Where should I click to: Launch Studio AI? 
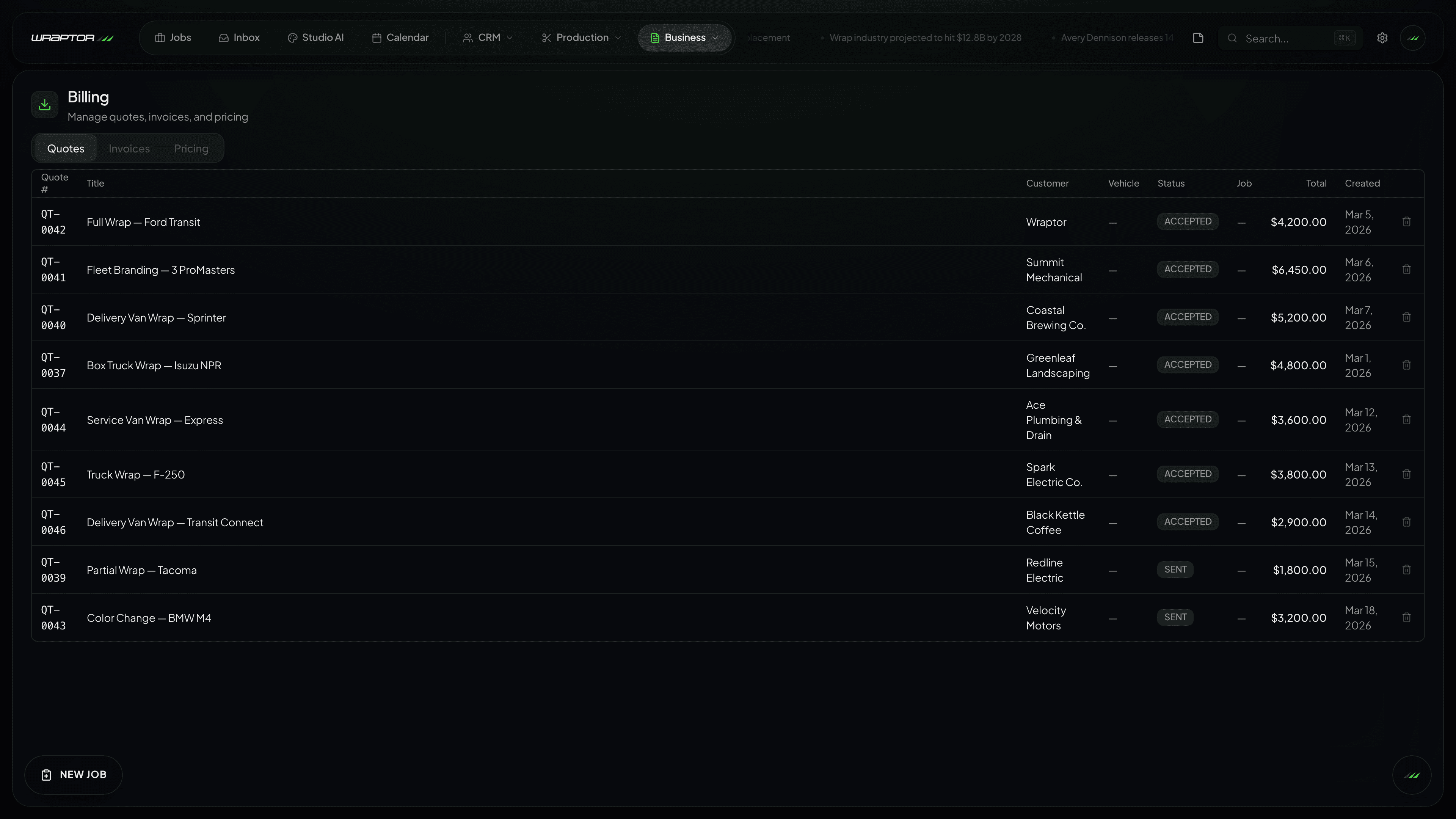[x=315, y=37]
